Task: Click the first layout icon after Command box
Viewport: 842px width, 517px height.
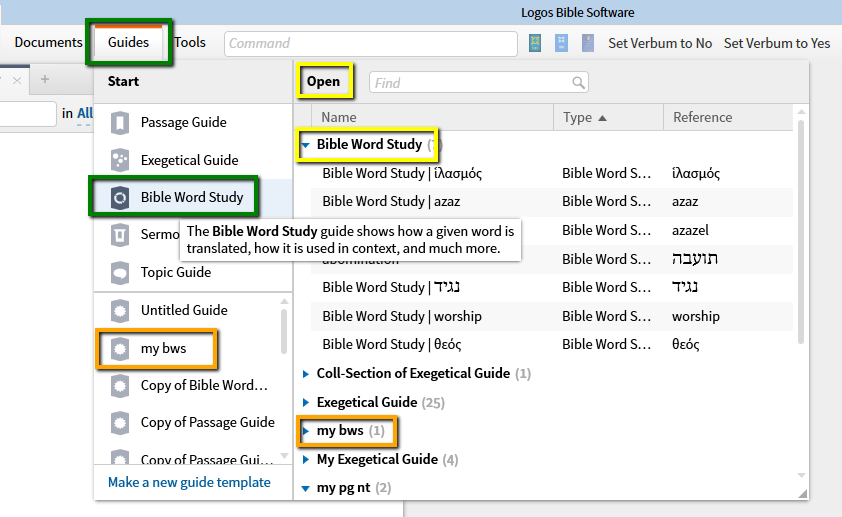Action: [535, 43]
